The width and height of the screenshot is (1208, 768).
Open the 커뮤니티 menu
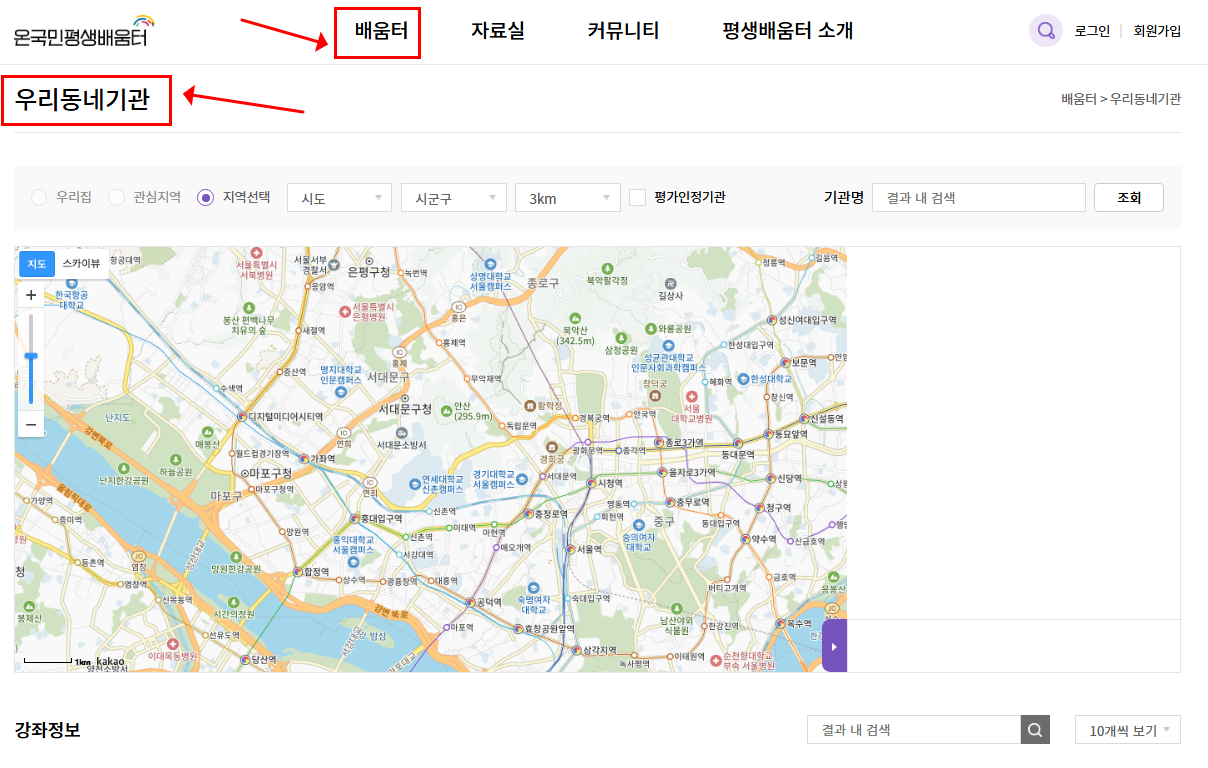623,31
